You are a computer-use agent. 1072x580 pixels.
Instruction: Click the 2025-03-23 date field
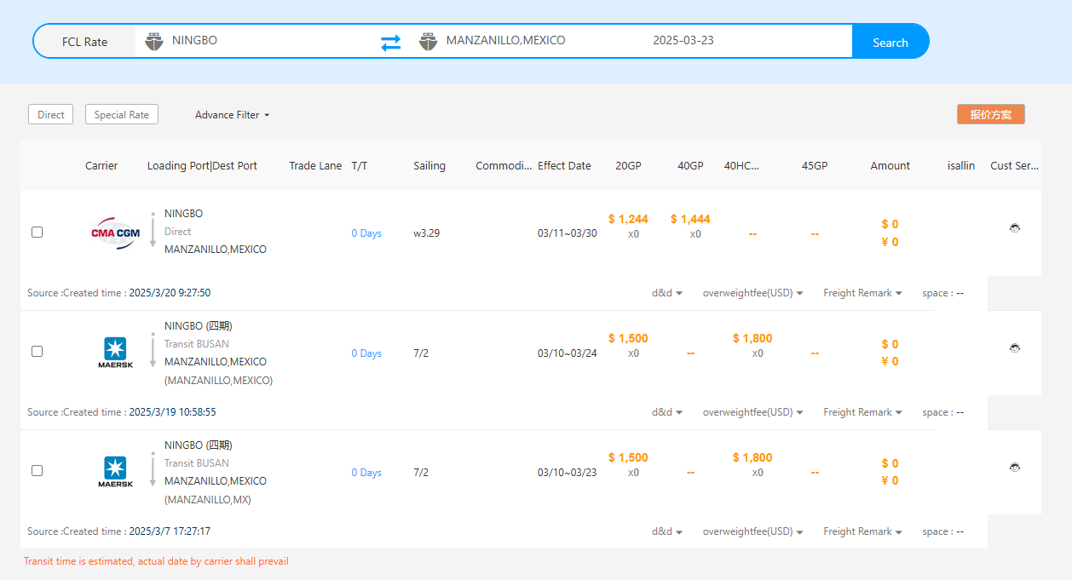683,41
